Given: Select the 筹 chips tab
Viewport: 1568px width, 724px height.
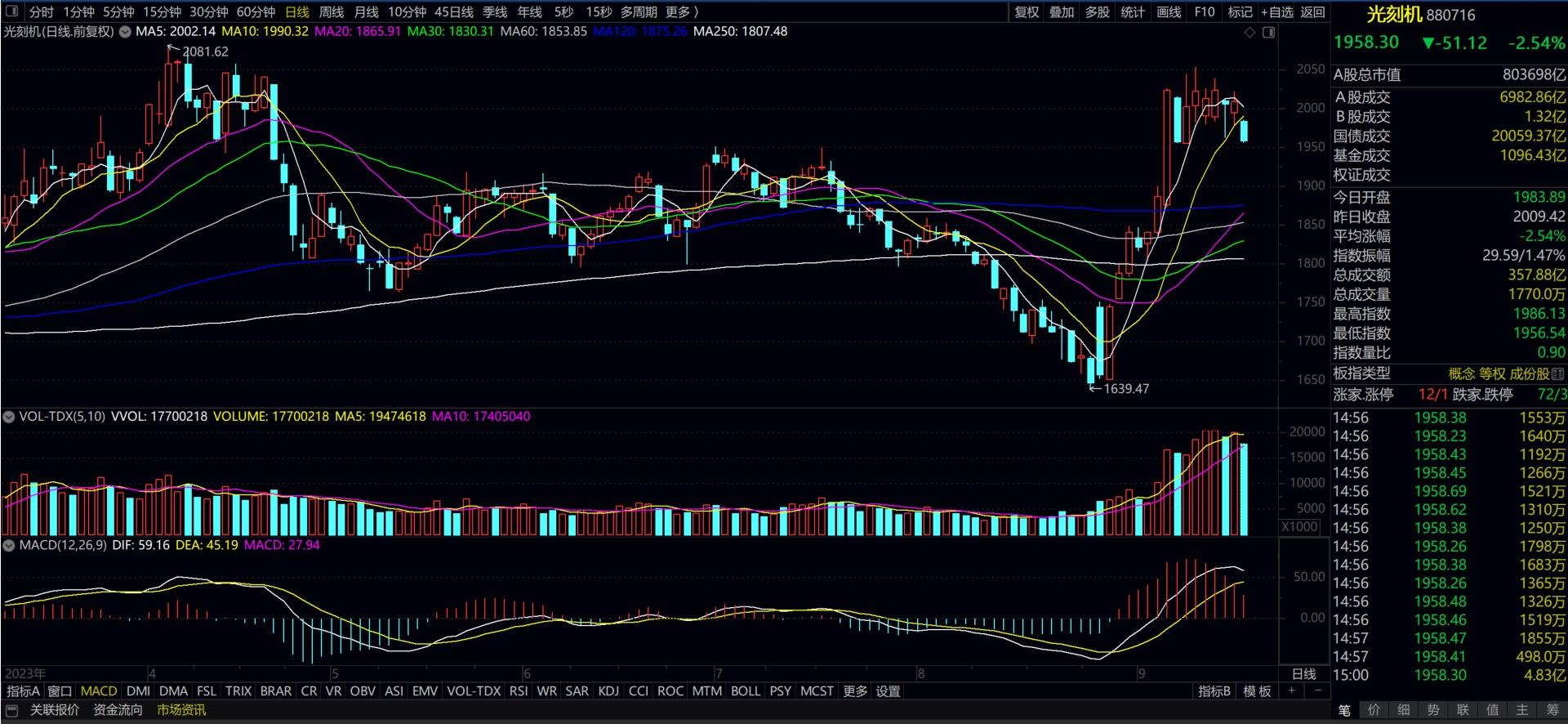Looking at the screenshot, I should pyautogui.click(x=1552, y=710).
